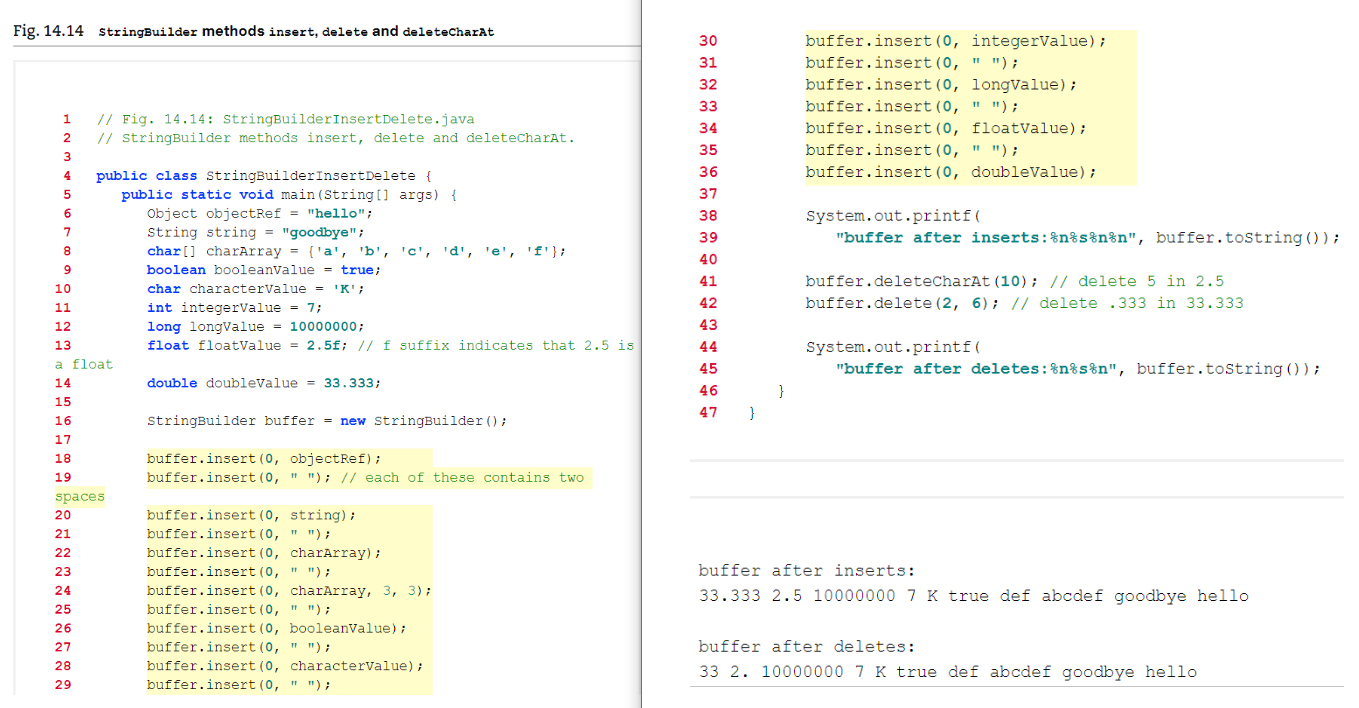This screenshot has width=1359, height=708.
Task: Click the buffer after inserts format string
Action: click(x=985, y=237)
